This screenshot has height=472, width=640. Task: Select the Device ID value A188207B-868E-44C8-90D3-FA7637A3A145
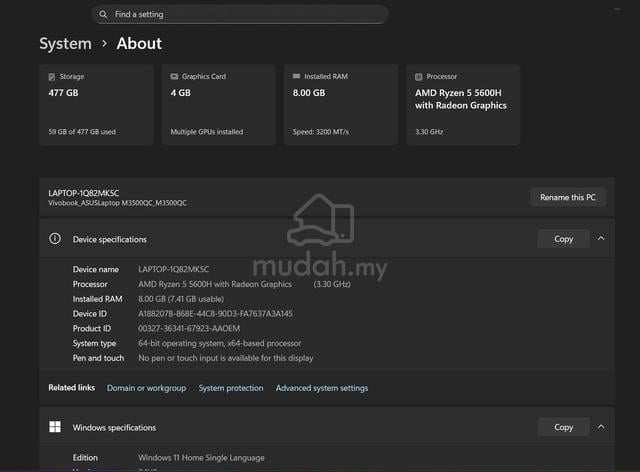pyautogui.click(x=215, y=314)
